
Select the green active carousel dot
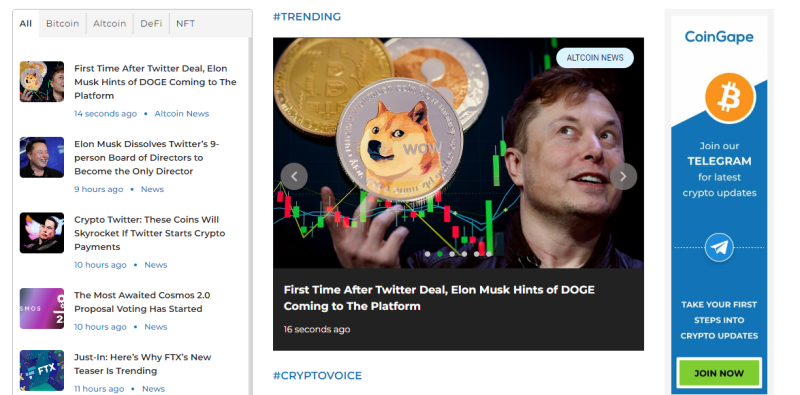[440, 254]
